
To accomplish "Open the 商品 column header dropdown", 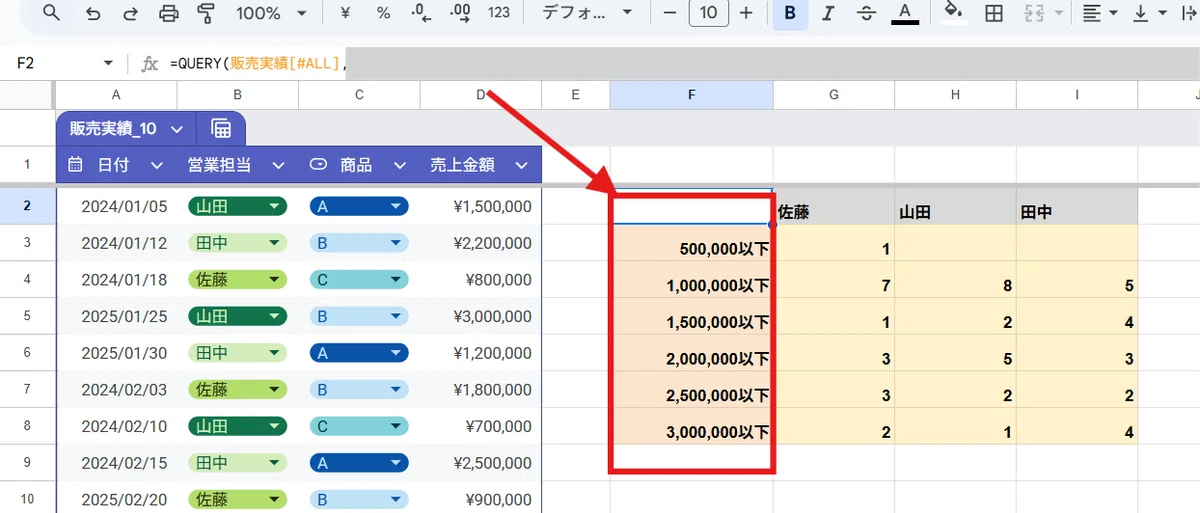I will [399, 165].
